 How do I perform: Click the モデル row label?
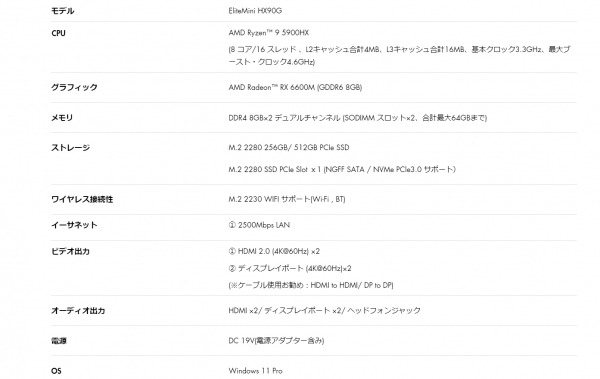point(62,11)
